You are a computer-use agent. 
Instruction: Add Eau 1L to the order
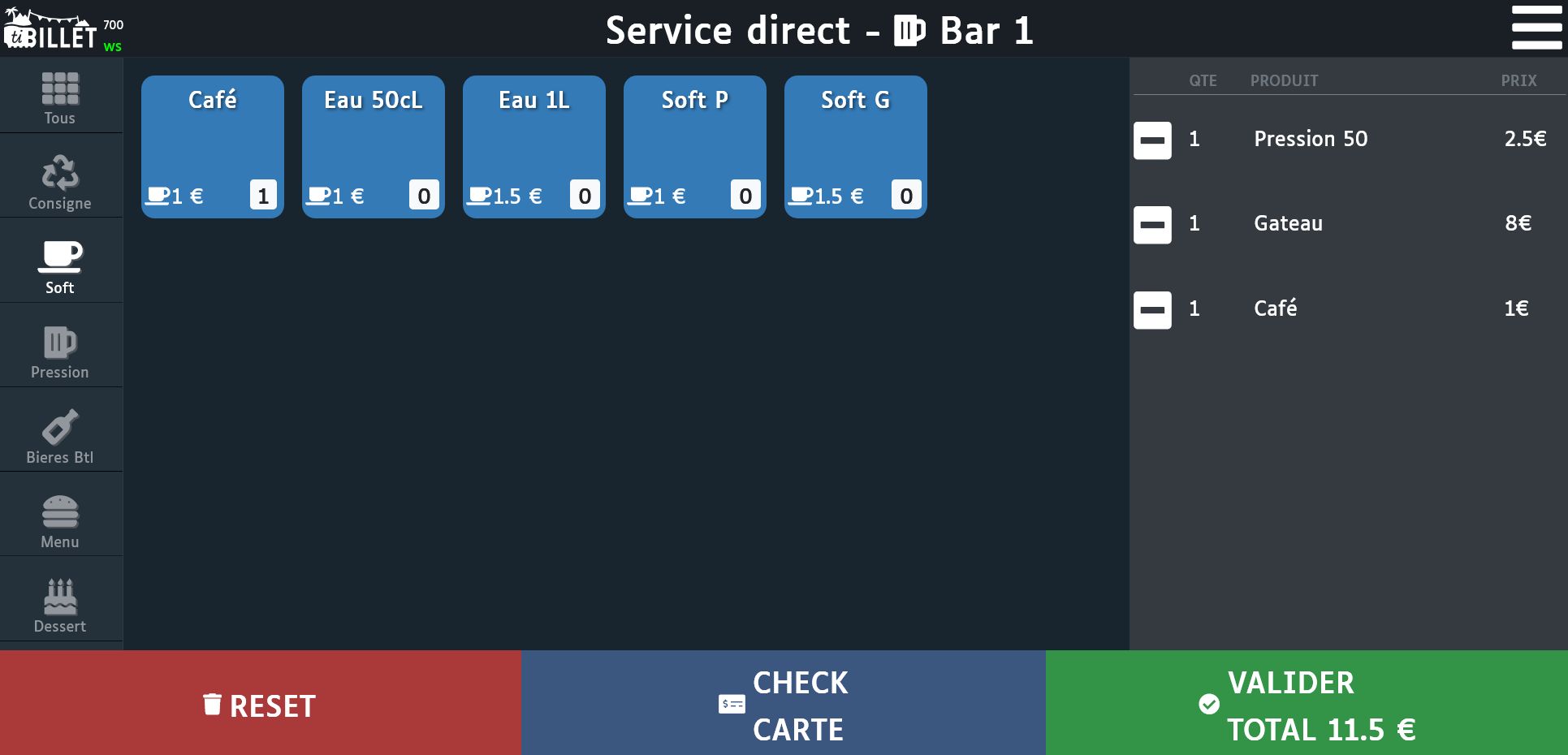click(x=533, y=146)
